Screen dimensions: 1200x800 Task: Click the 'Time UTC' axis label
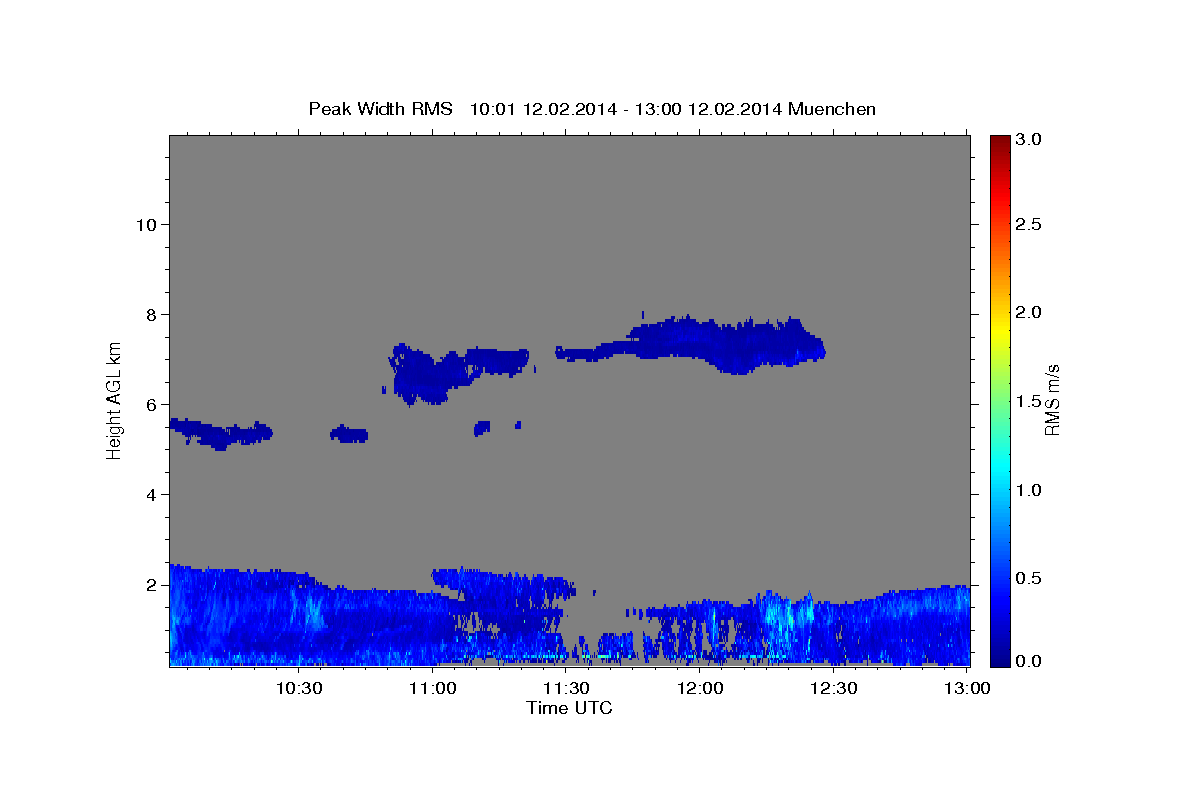[569, 708]
